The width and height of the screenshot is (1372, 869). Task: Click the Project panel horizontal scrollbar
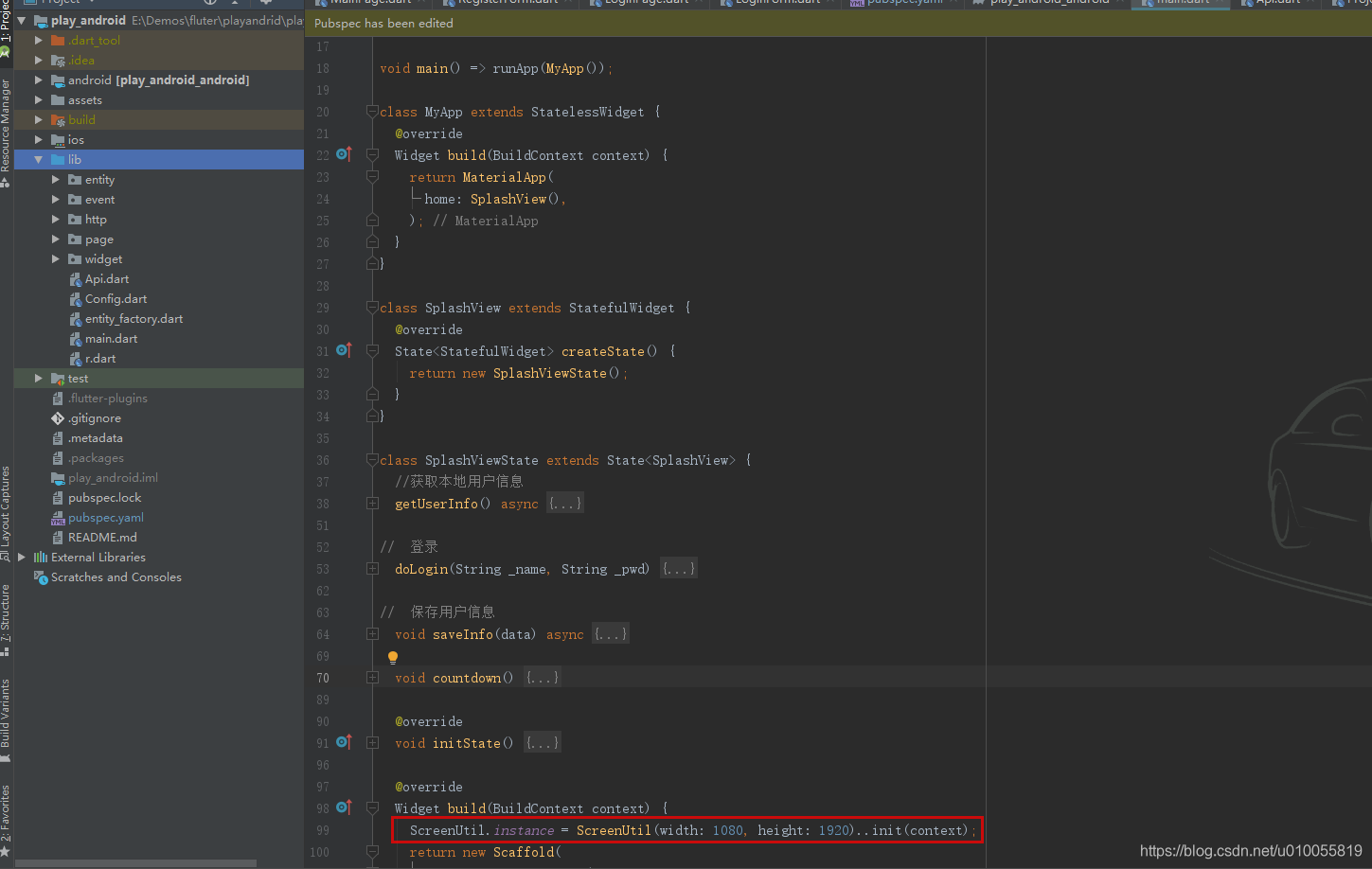(x=135, y=863)
